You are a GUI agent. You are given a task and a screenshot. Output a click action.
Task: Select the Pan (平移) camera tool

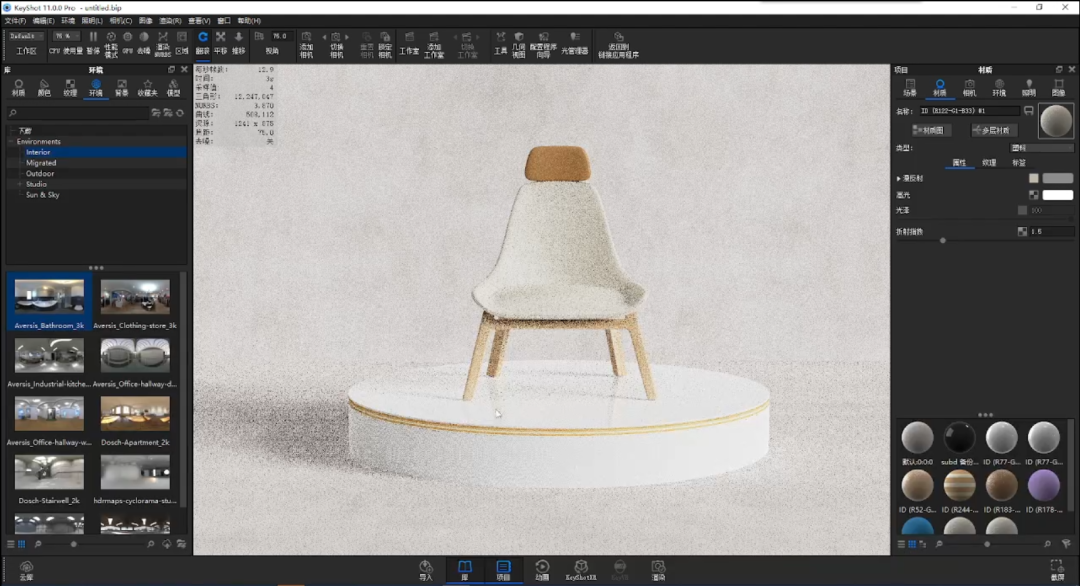click(220, 43)
